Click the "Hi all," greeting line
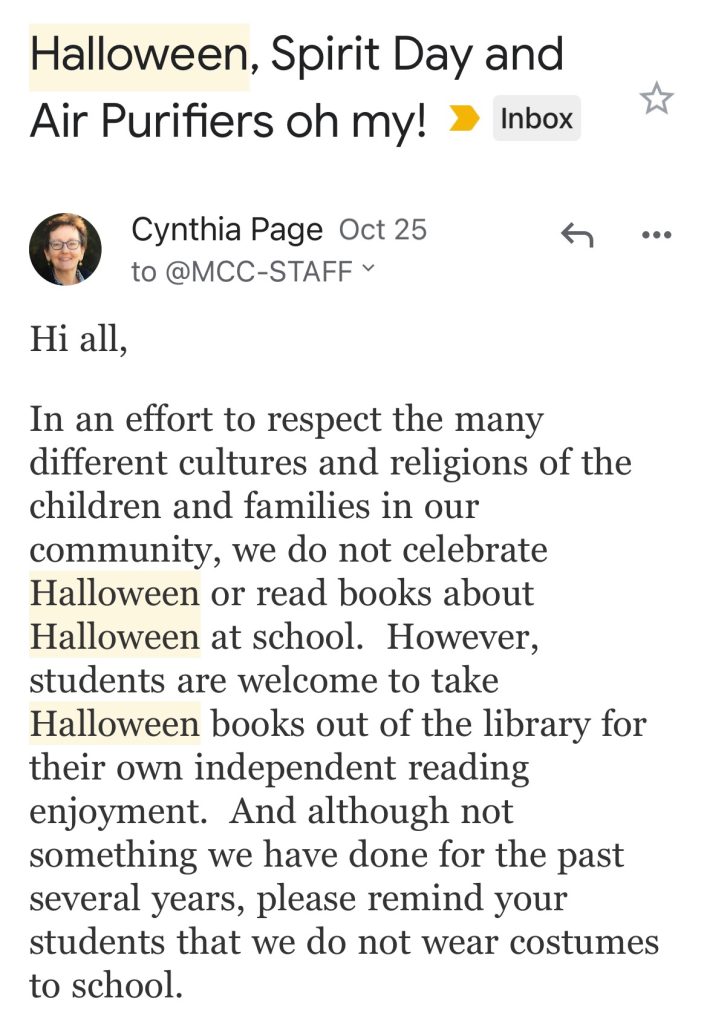The image size is (707, 1024). tap(78, 340)
